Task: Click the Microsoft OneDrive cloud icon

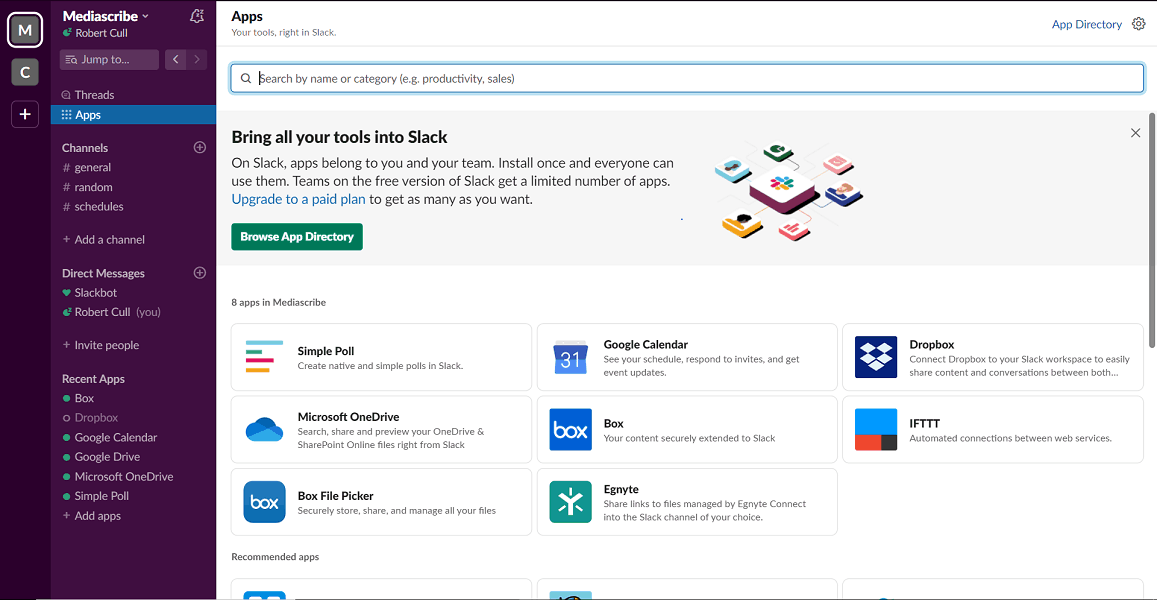Action: click(264, 430)
